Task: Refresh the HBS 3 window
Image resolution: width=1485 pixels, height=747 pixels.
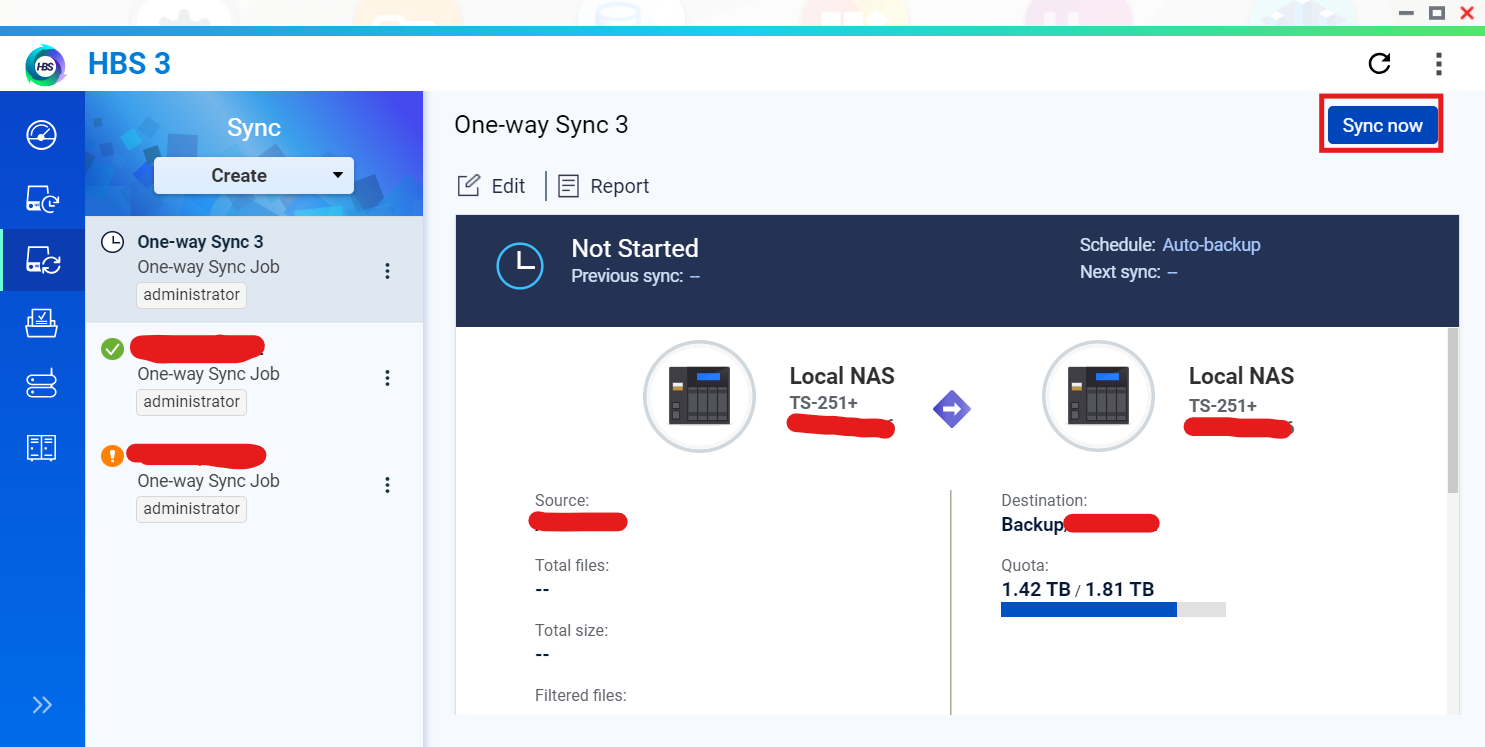Action: 1379,64
